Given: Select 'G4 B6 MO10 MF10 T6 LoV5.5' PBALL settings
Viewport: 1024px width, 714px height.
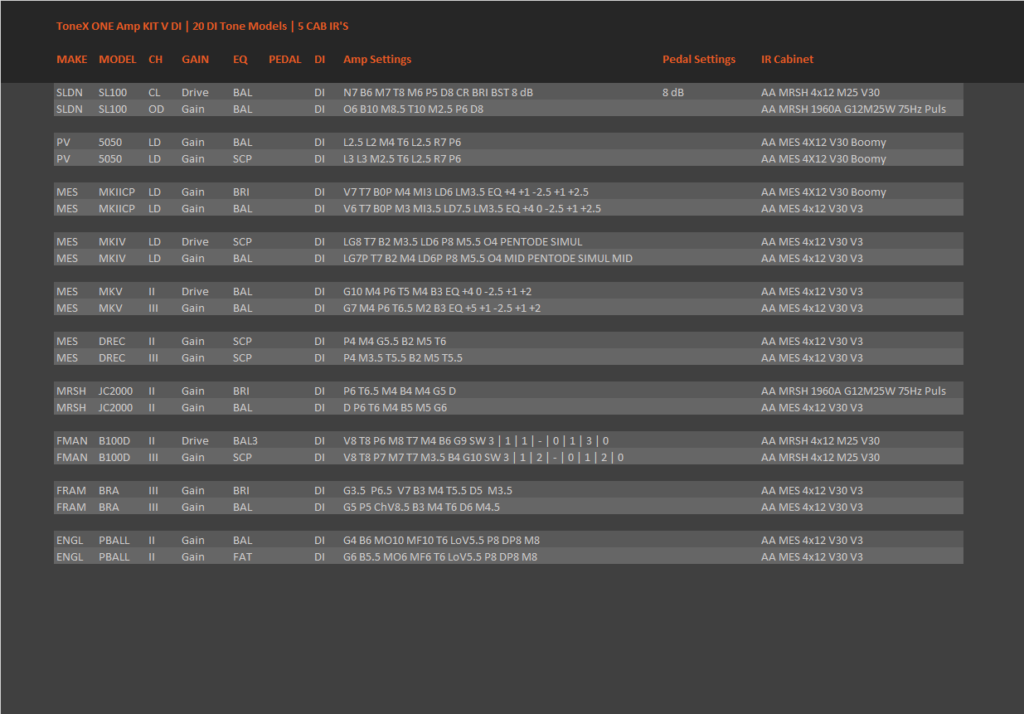Looking at the screenshot, I should 441,540.
